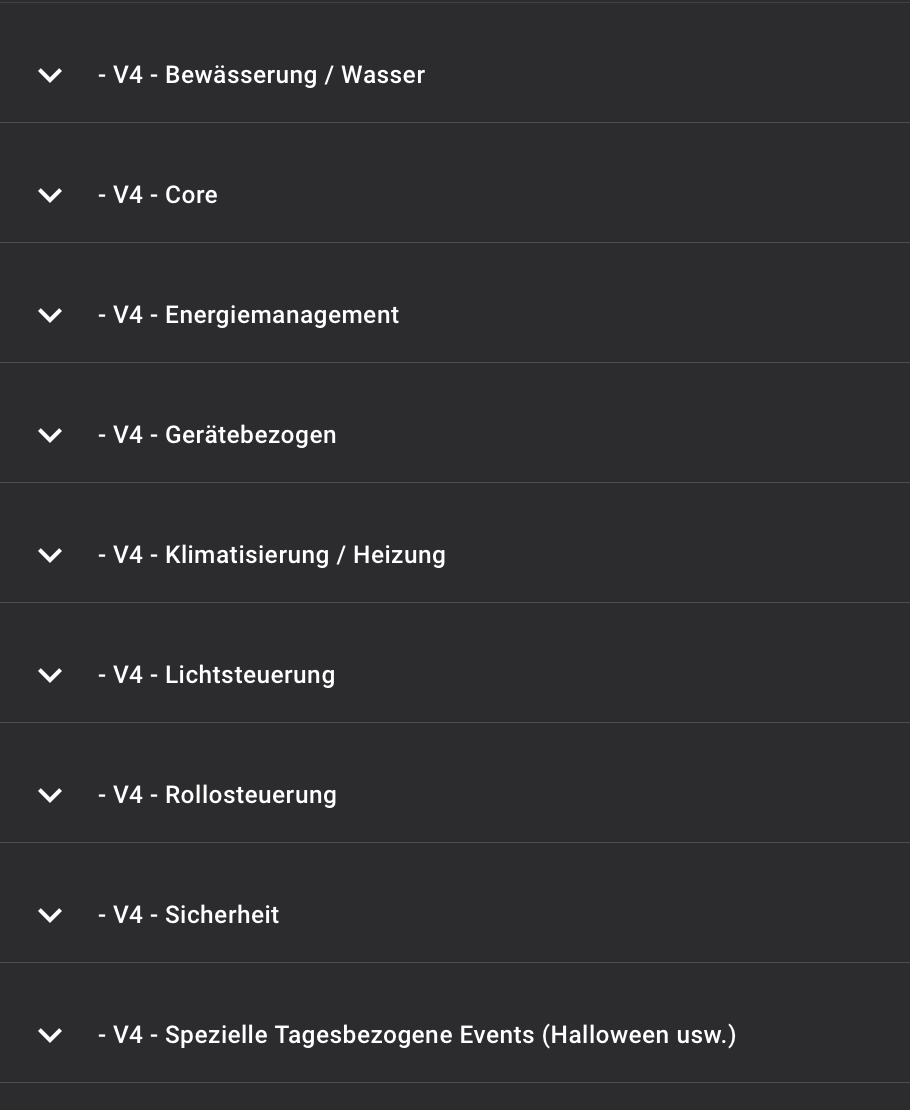Open the V4 - Sicherheit chevron icon
910x1110 pixels.
[x=51, y=915]
